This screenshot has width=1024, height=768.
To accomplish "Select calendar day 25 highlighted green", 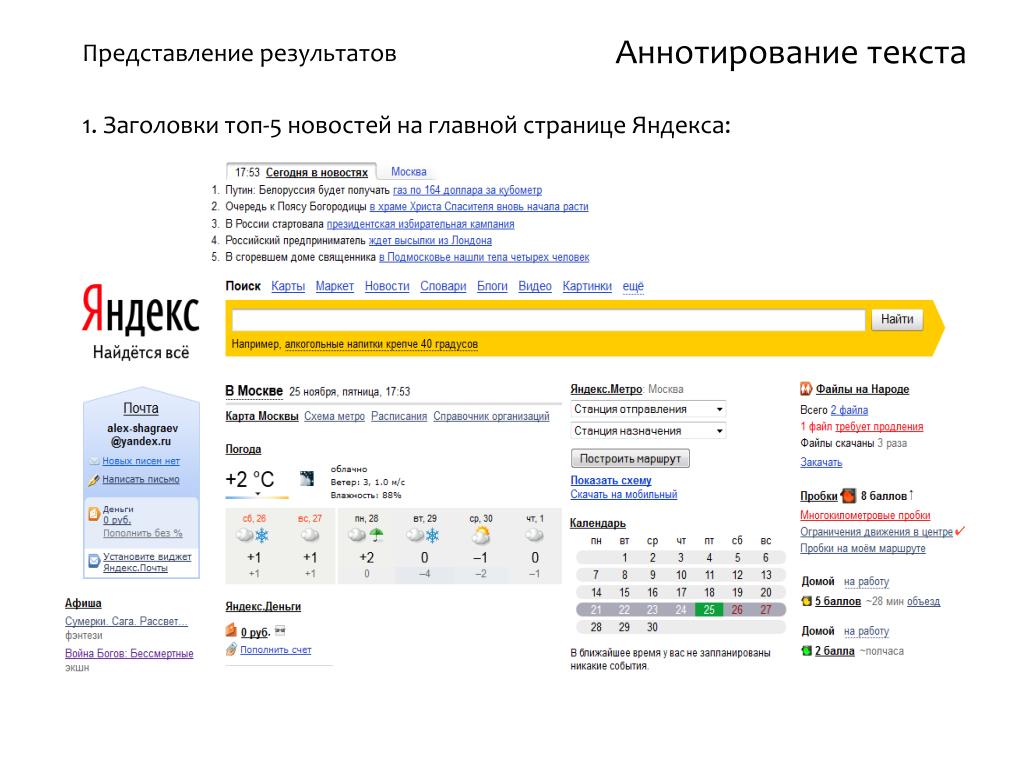I will pyautogui.click(x=709, y=609).
